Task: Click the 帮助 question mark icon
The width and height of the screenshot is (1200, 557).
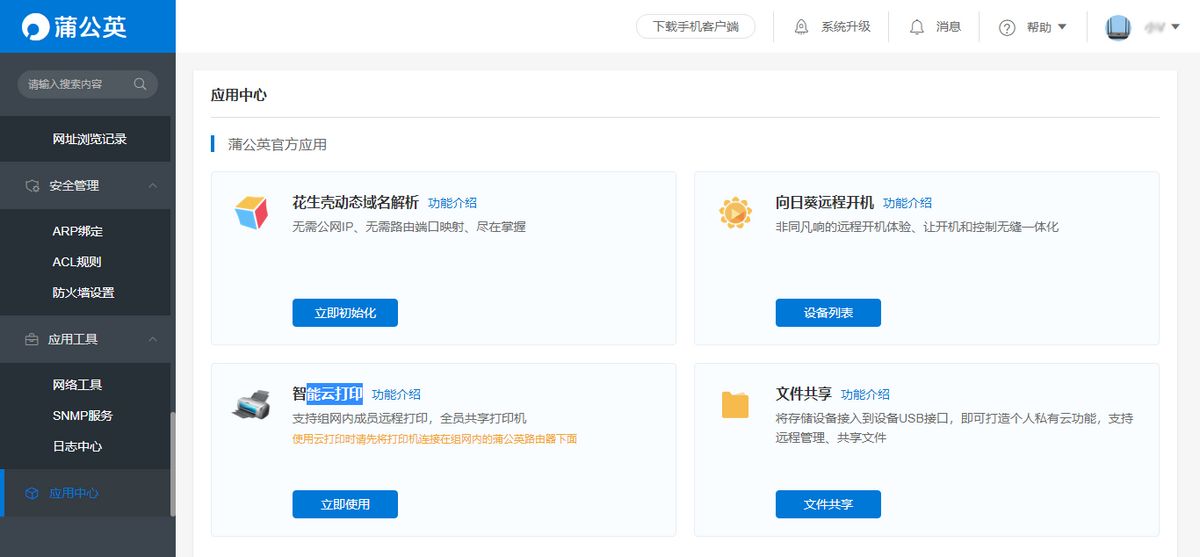Action: [1007, 28]
